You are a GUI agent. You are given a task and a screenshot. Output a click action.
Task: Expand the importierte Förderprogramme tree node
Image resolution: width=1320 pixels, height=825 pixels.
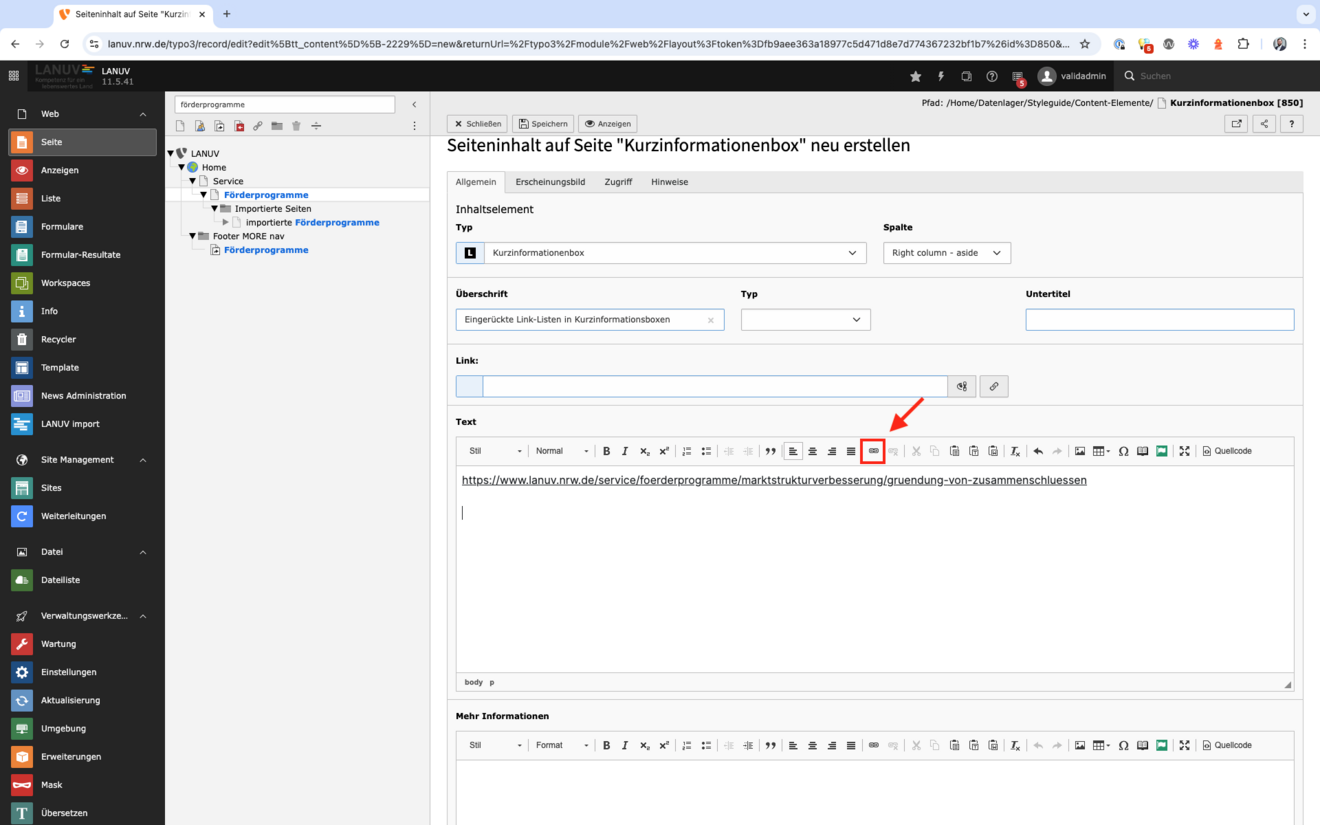[226, 222]
